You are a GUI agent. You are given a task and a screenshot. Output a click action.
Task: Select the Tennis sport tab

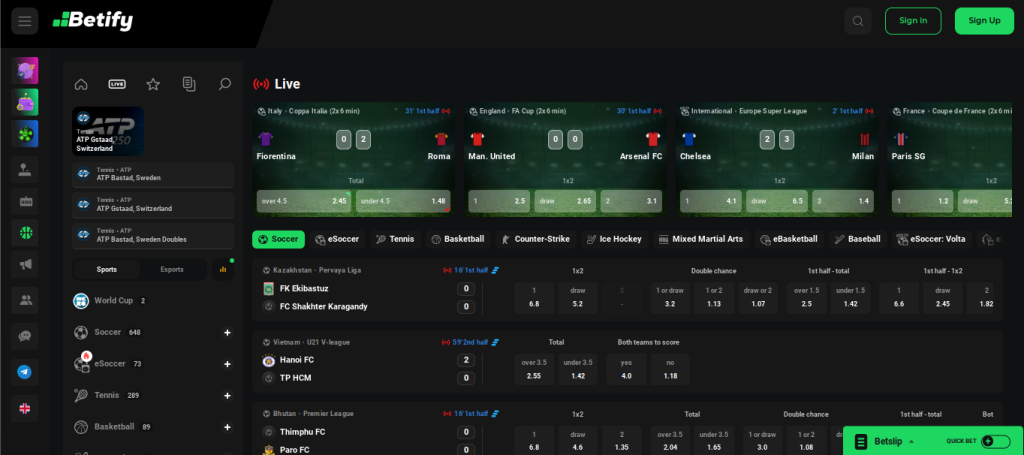[395, 240]
